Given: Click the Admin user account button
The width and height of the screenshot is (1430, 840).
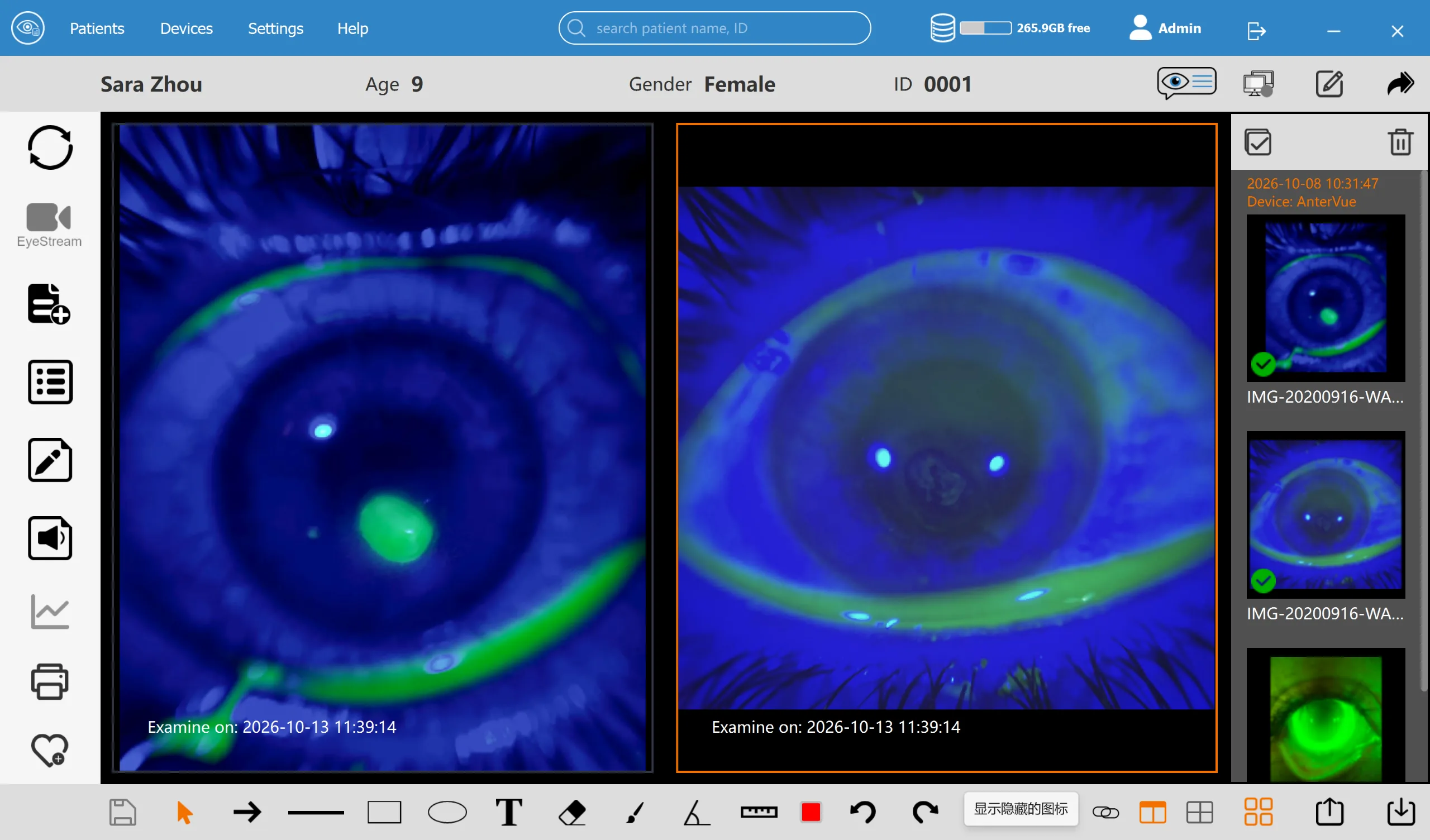Looking at the screenshot, I should click(1165, 28).
